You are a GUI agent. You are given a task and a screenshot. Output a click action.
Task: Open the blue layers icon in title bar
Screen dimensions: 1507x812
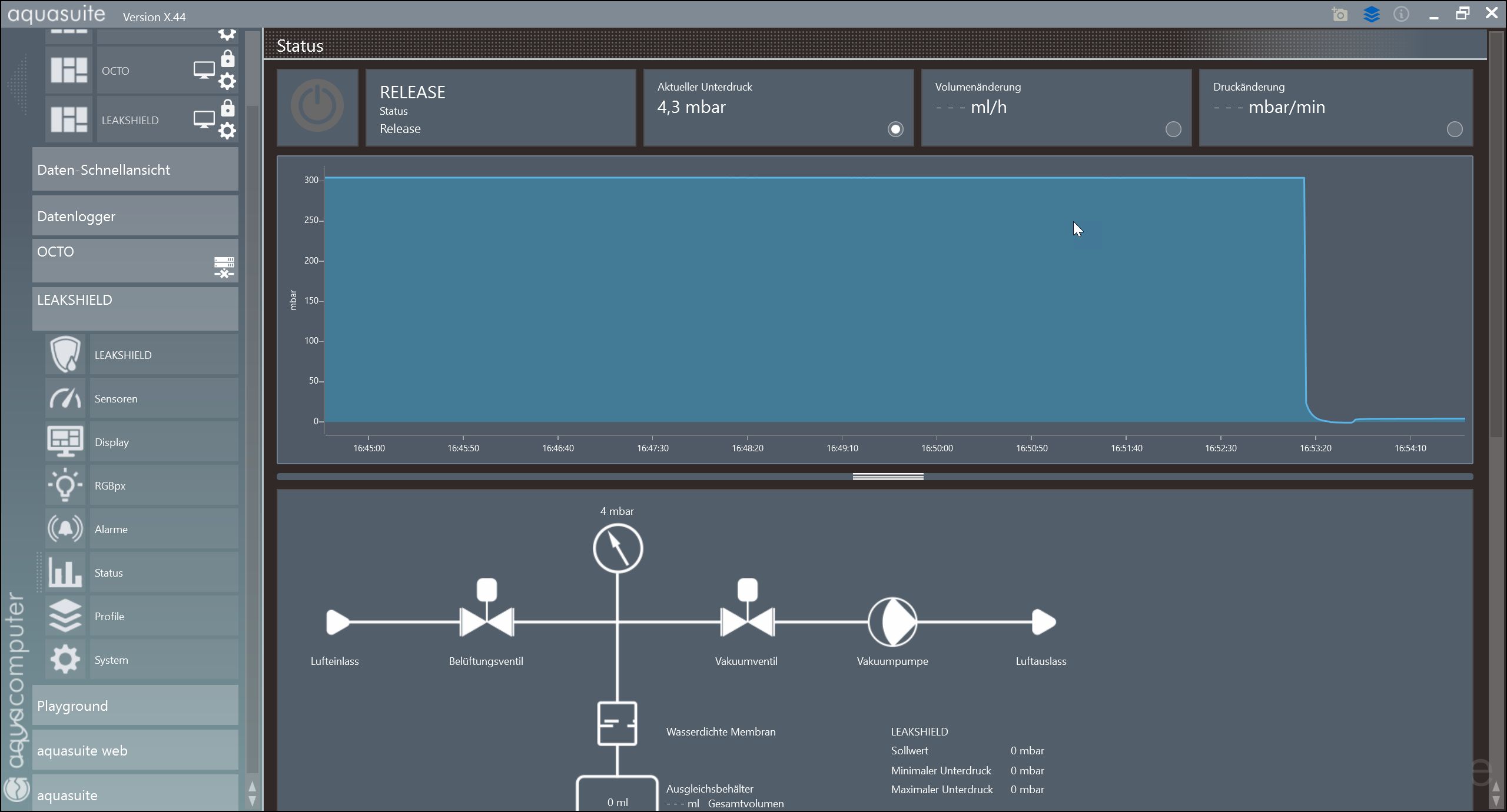1371,14
